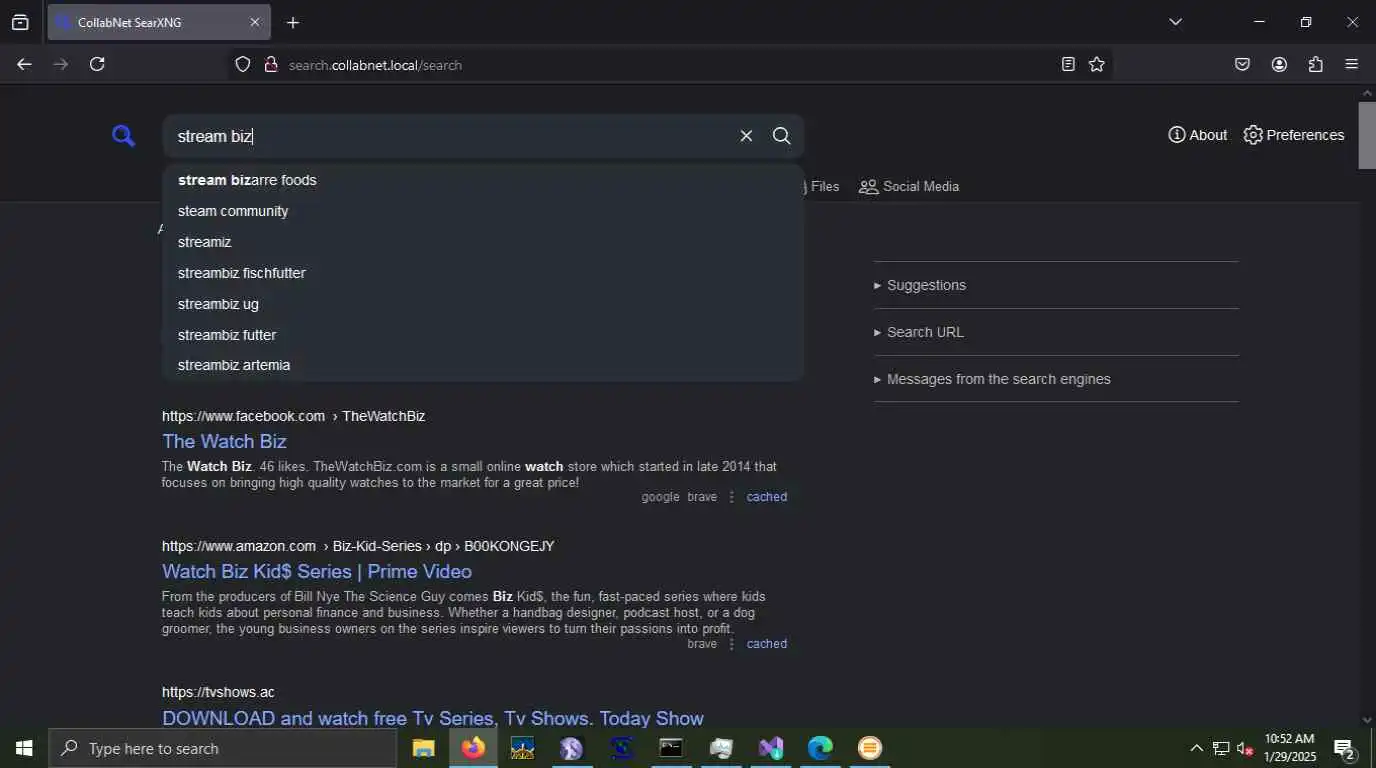The width and height of the screenshot is (1376, 768).
Task: Open the notification center icon
Action: [1345, 748]
